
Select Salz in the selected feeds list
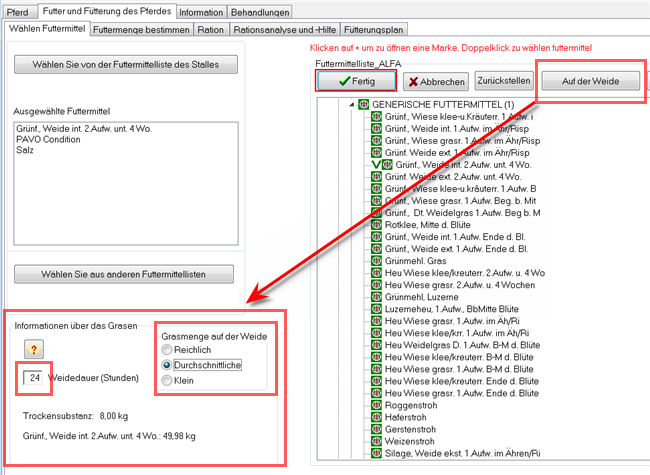(x=25, y=150)
